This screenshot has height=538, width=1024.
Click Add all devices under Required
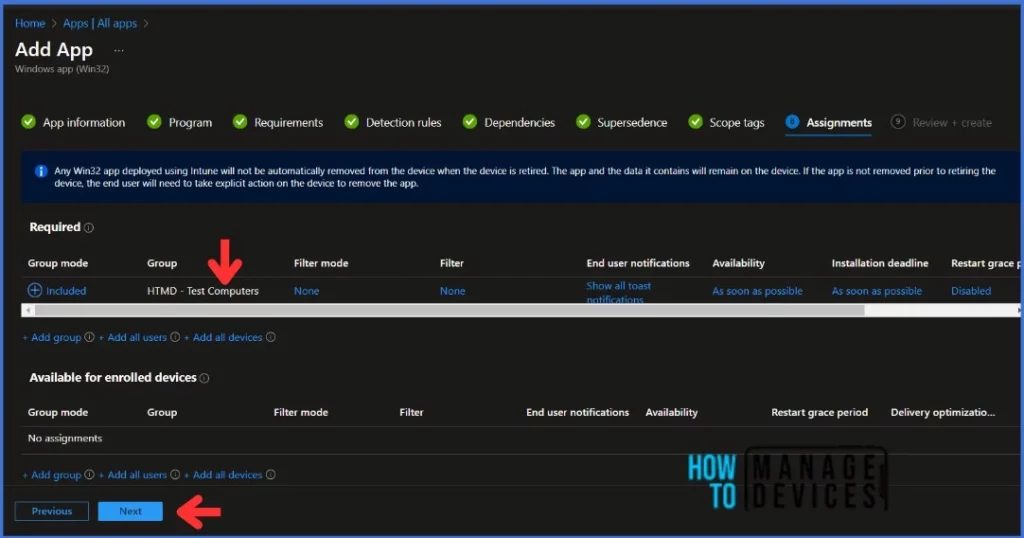223,338
